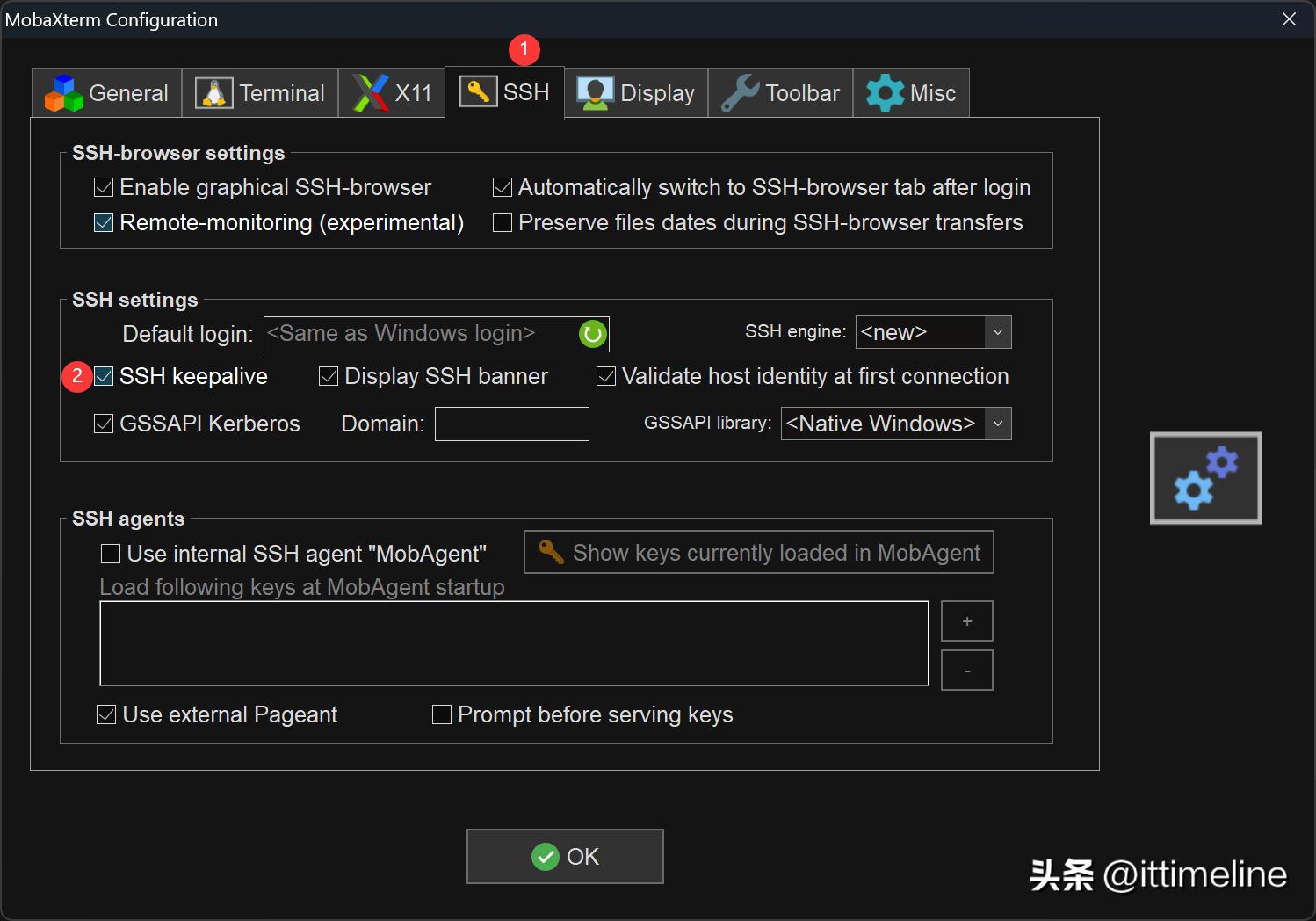Click the teal gear icon on Misc tab
The image size is (1316, 921).
[x=885, y=93]
